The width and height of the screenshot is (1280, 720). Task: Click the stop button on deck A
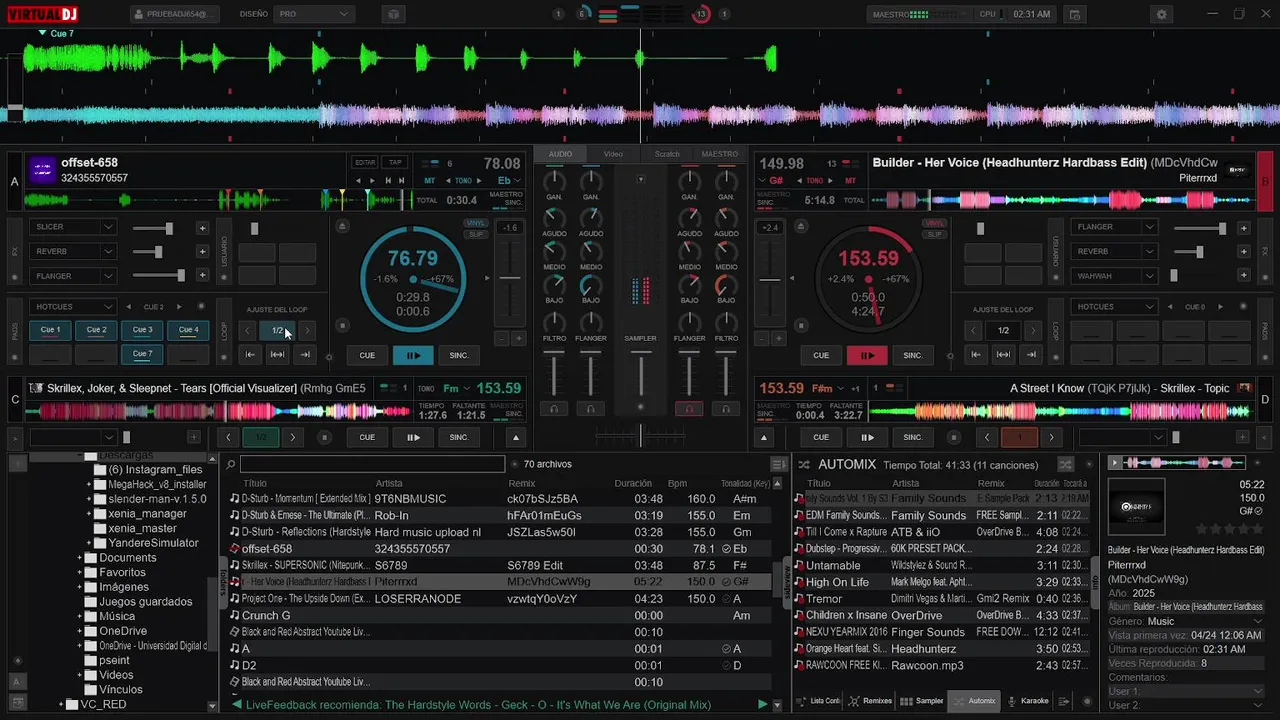click(x=342, y=326)
